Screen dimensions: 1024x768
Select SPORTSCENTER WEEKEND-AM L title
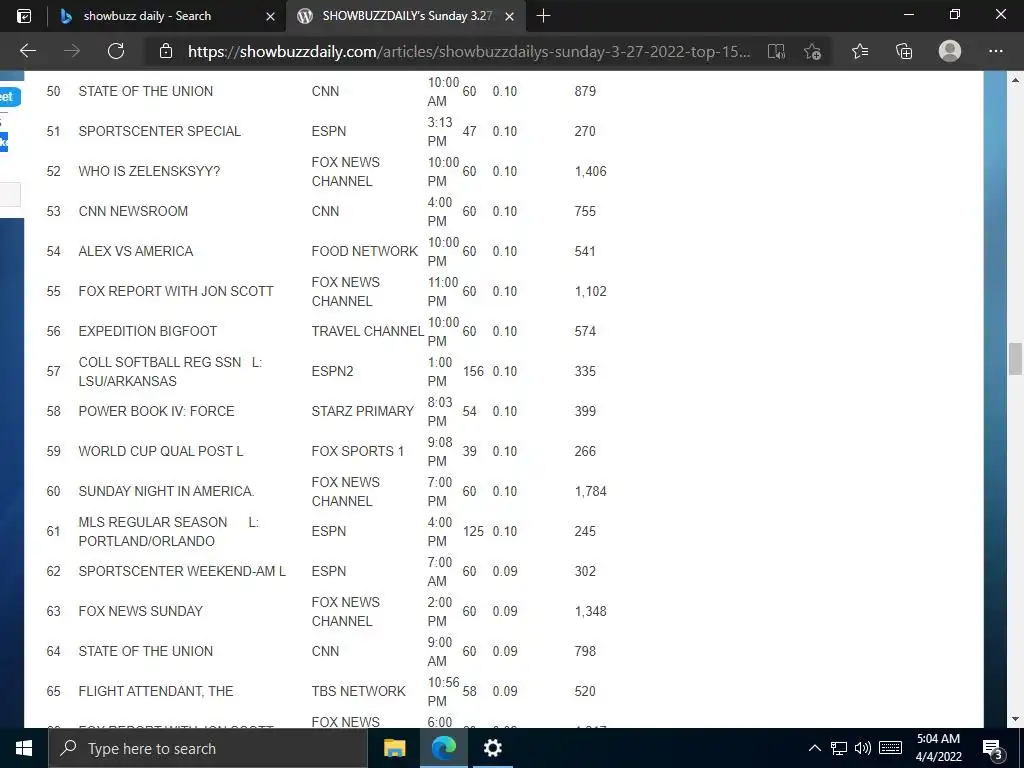click(x=182, y=571)
